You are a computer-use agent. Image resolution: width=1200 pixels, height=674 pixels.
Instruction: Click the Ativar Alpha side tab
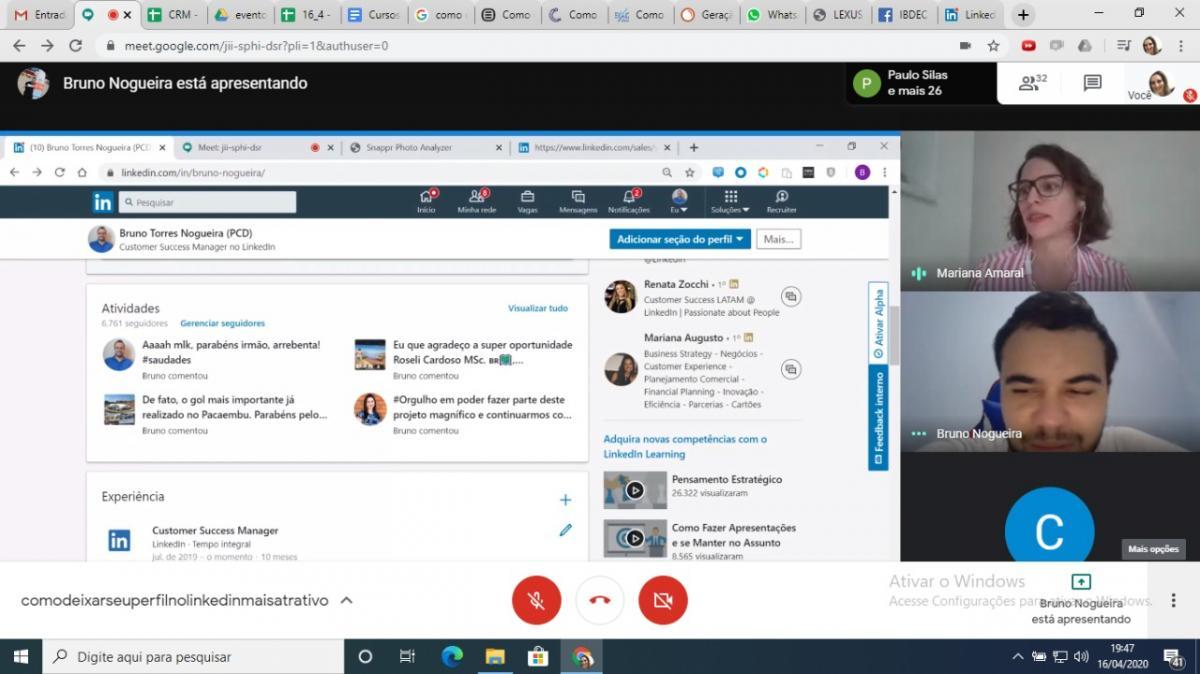click(x=879, y=324)
